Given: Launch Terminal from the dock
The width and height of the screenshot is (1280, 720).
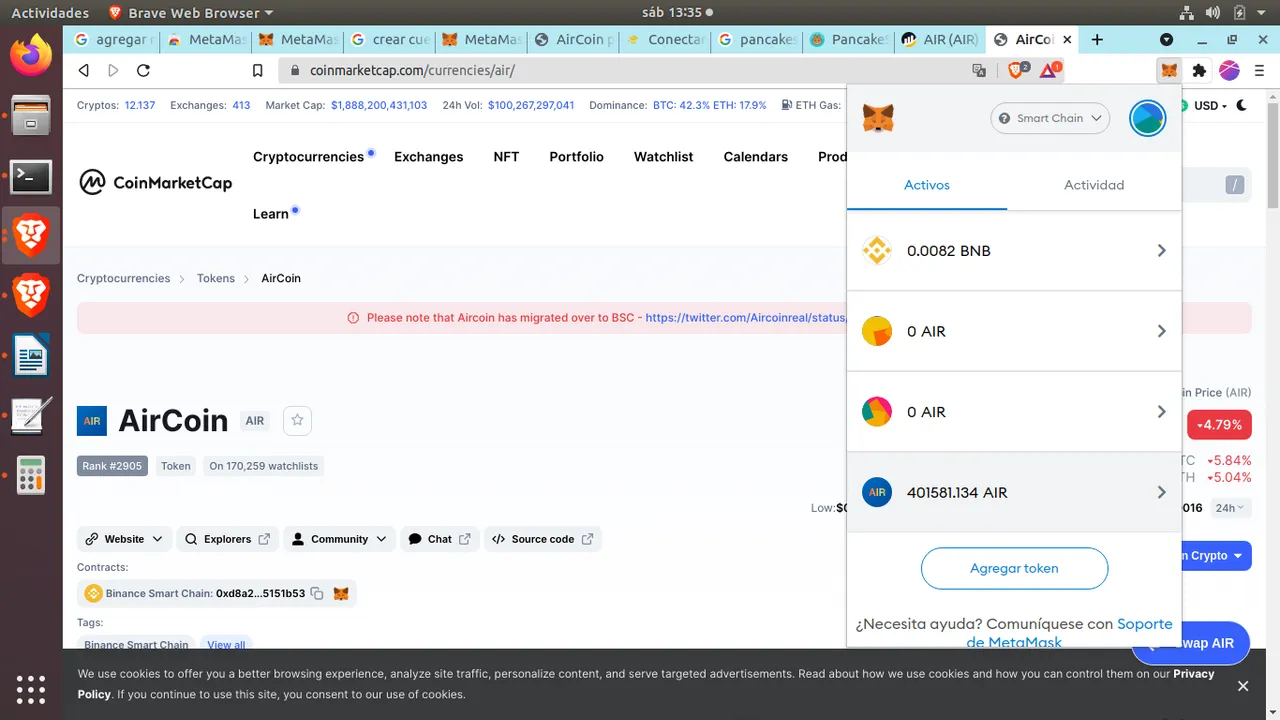Looking at the screenshot, I should click(31, 177).
